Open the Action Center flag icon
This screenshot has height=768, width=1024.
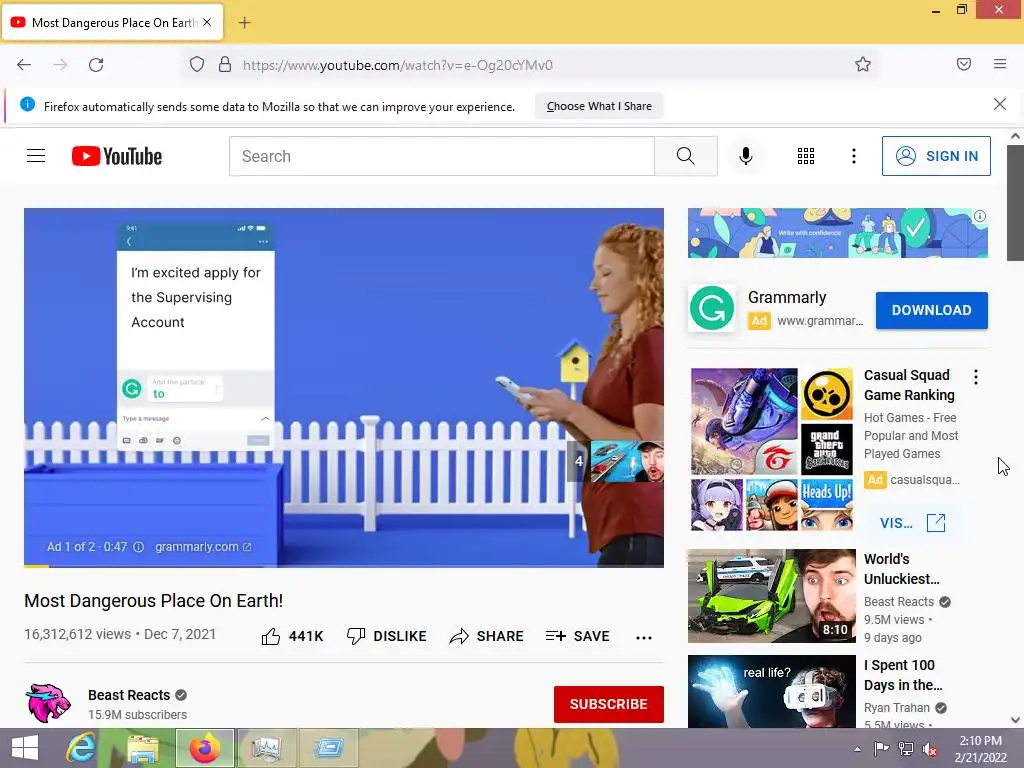coord(881,748)
